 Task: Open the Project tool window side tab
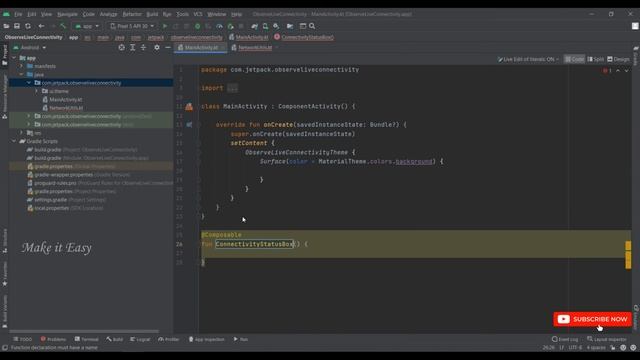pyautogui.click(x=4, y=55)
